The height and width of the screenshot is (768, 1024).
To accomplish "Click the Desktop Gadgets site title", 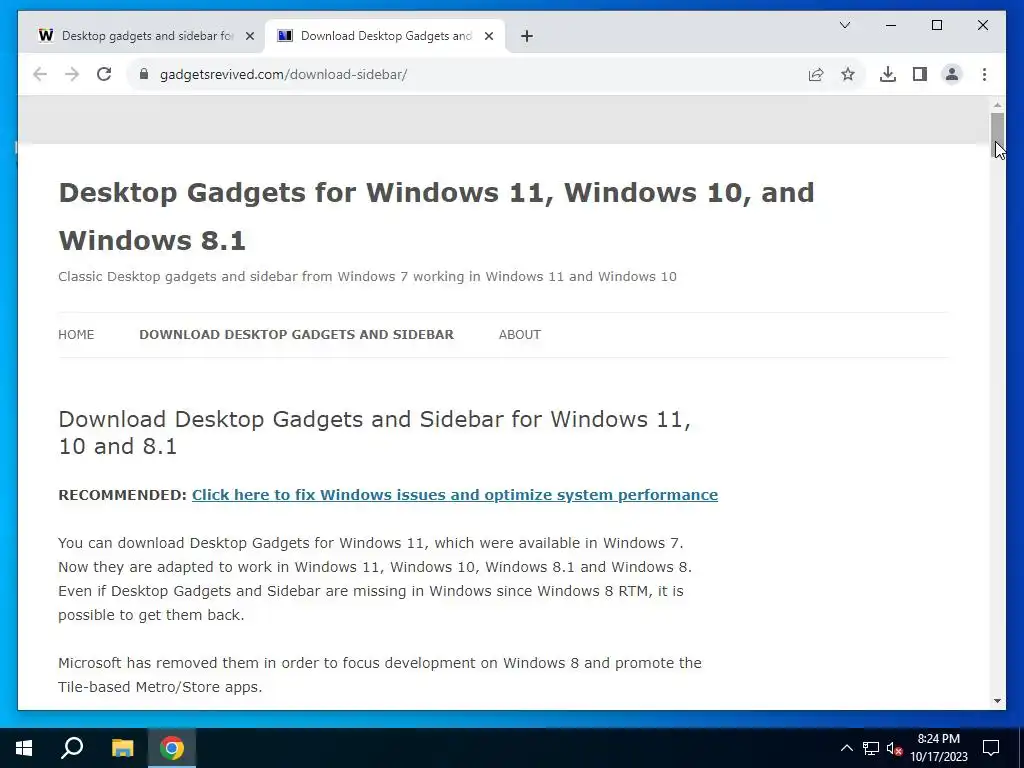I will [x=436, y=216].
